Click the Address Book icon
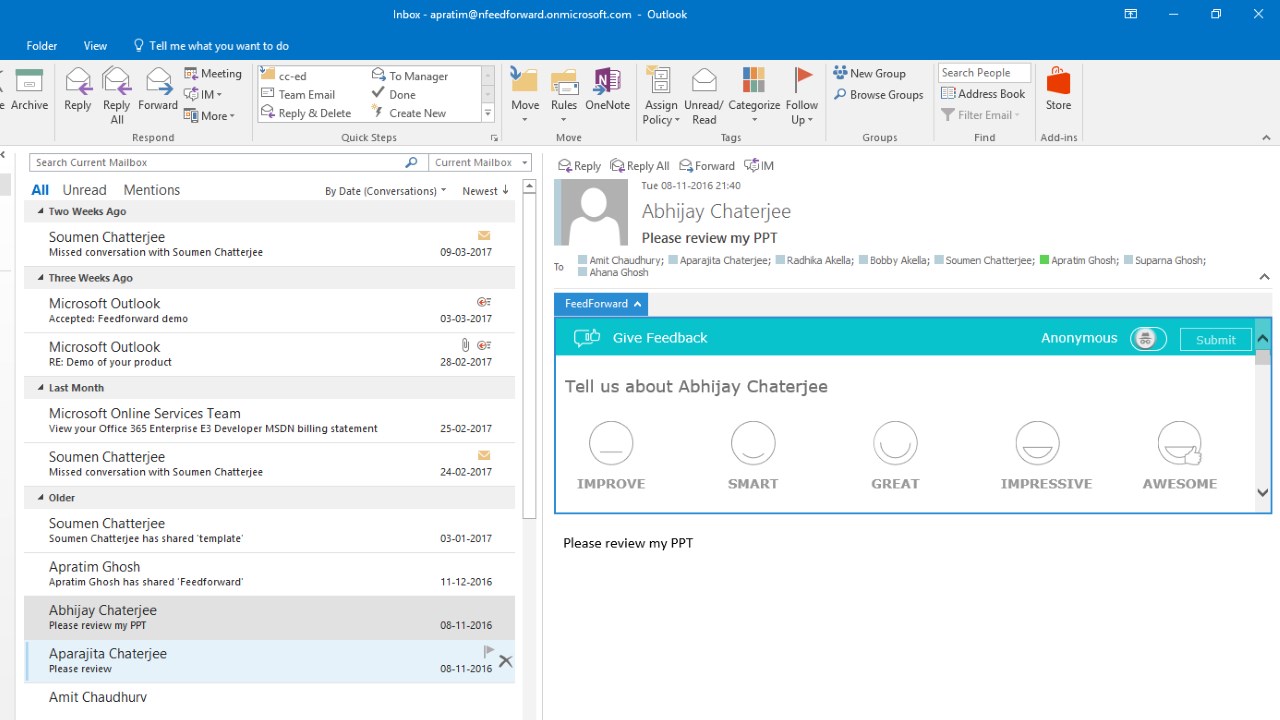The image size is (1280, 720). tap(983, 94)
